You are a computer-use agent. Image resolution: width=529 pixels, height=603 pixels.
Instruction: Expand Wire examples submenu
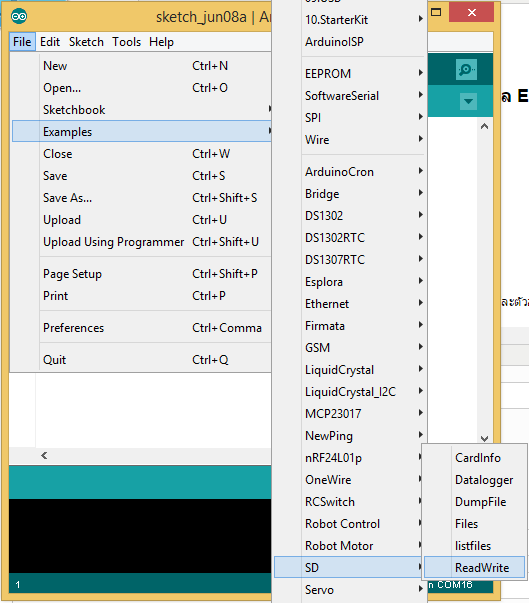350,139
